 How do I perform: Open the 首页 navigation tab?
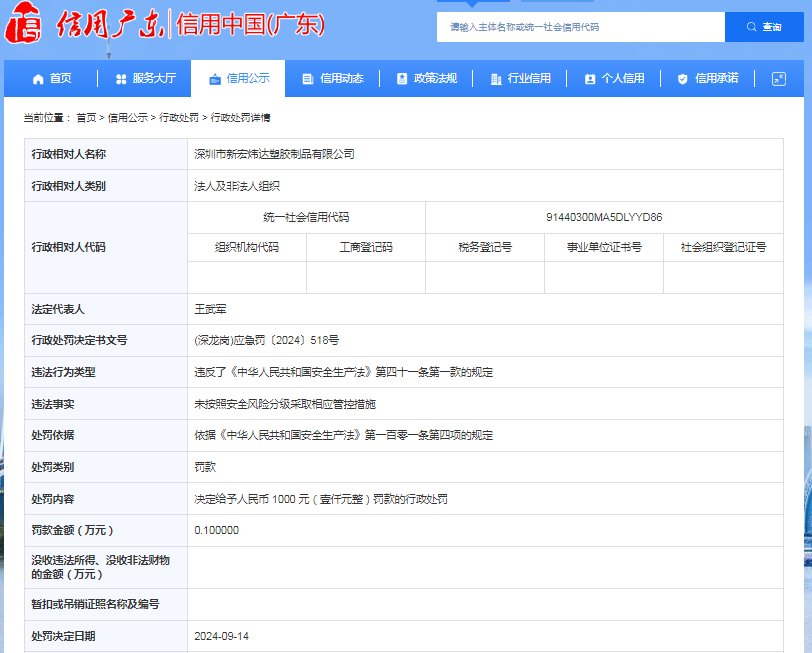(x=52, y=78)
